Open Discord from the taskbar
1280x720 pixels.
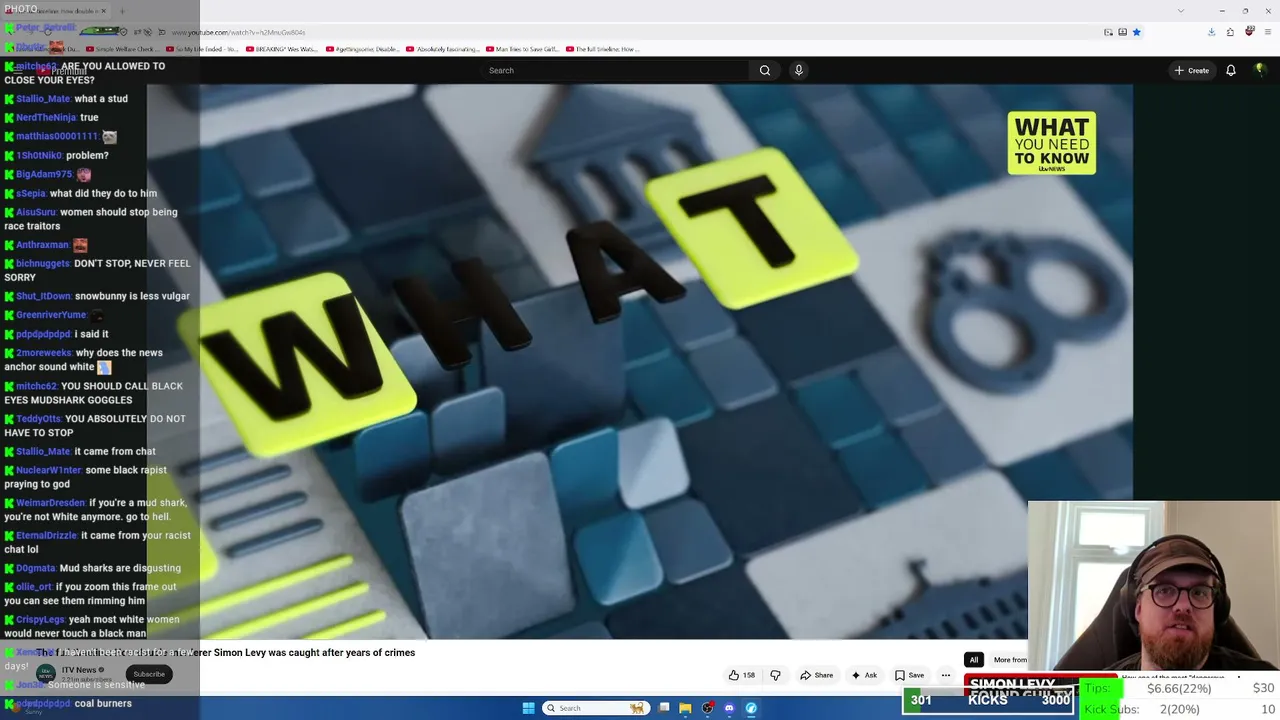[729, 708]
